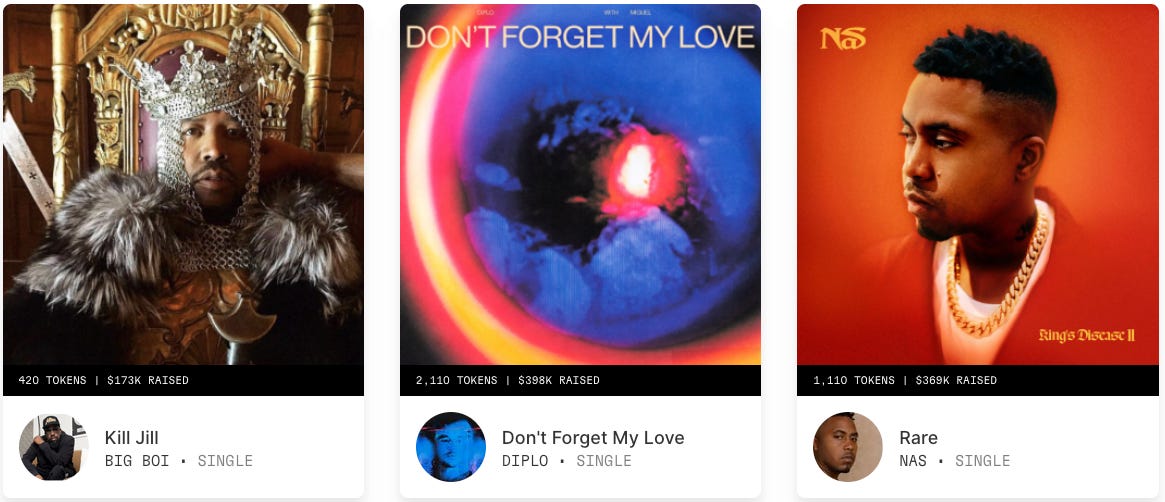This screenshot has height=502, width=1165.
Task: Click the BIG BOI artist name
Action: 137,461
